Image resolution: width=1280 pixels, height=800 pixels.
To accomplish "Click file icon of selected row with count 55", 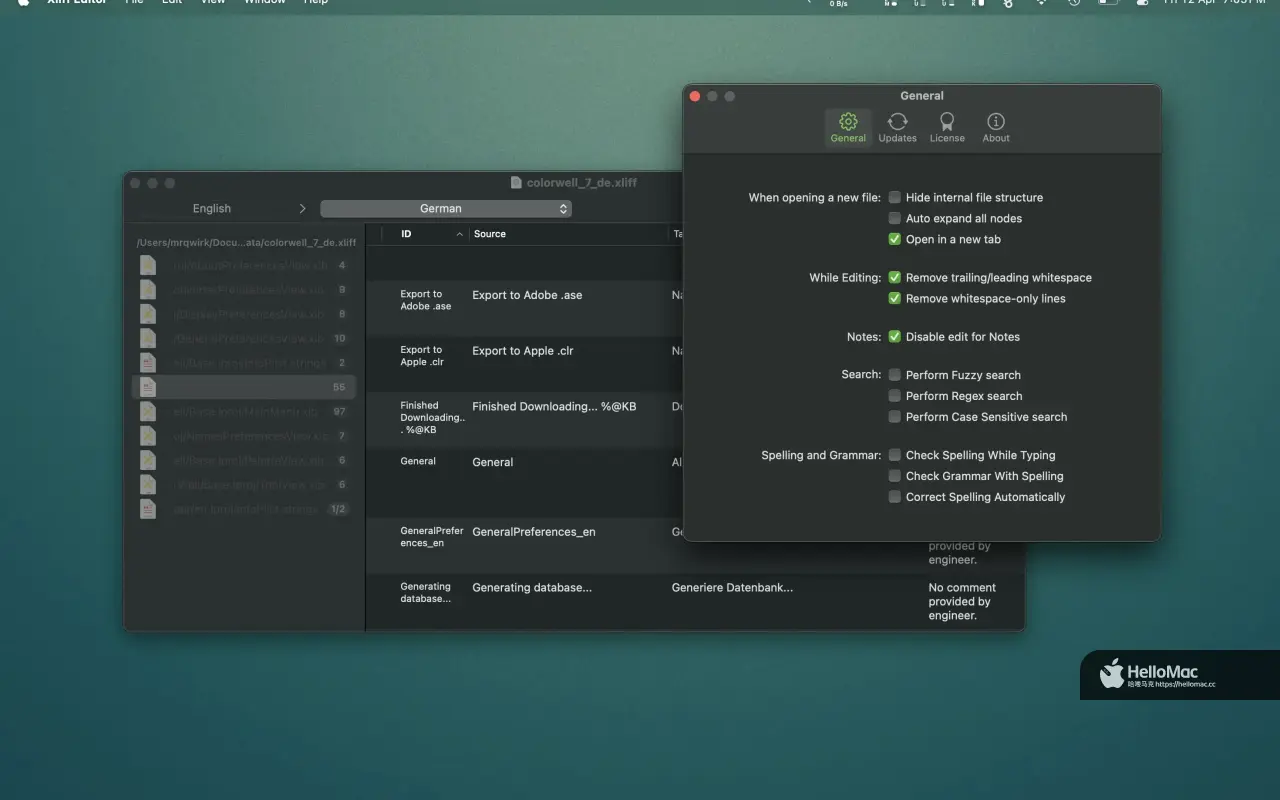I will tap(148, 387).
